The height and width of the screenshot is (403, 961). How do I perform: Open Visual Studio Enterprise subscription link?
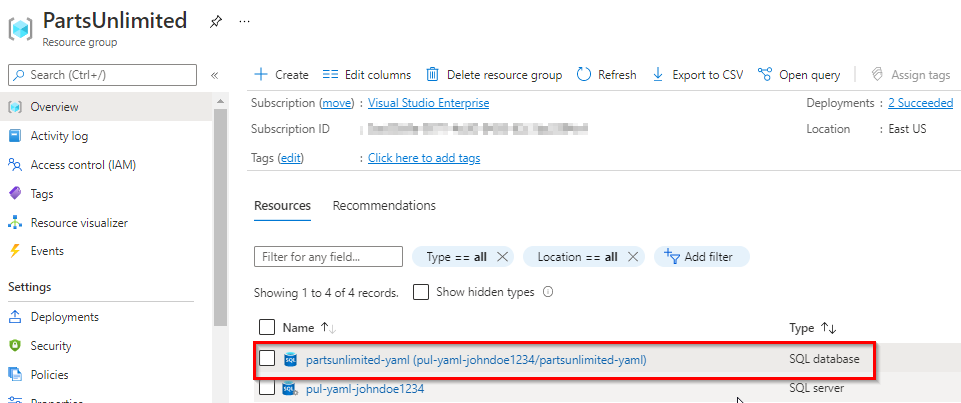click(x=428, y=104)
